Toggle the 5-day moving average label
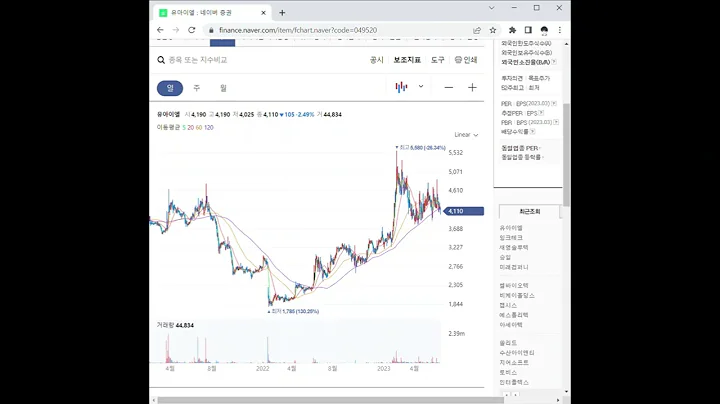The width and height of the screenshot is (720, 404). tap(184, 128)
